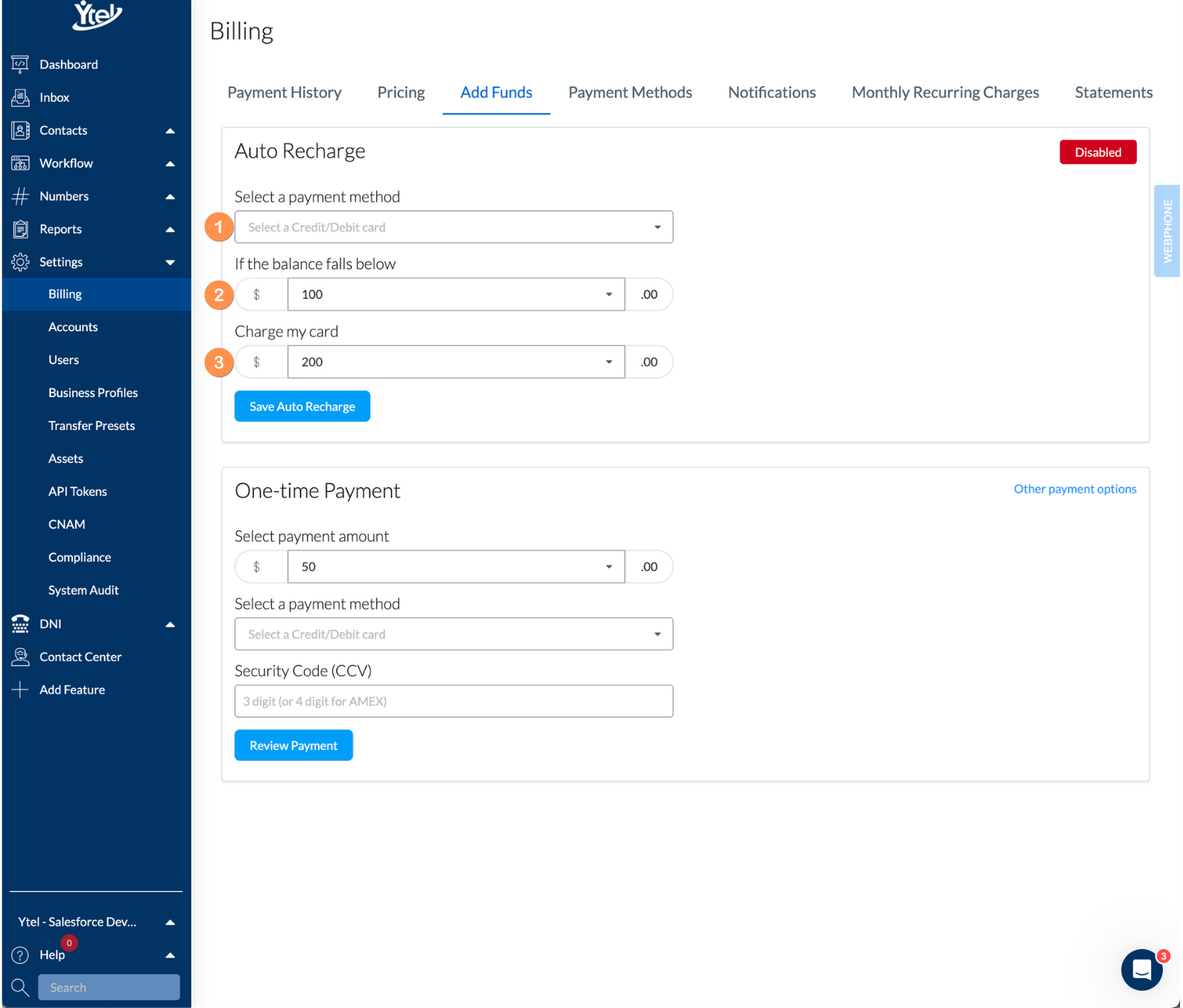Switch to Pricing tab
Screen dimensions: 1183x1008
click(x=401, y=92)
